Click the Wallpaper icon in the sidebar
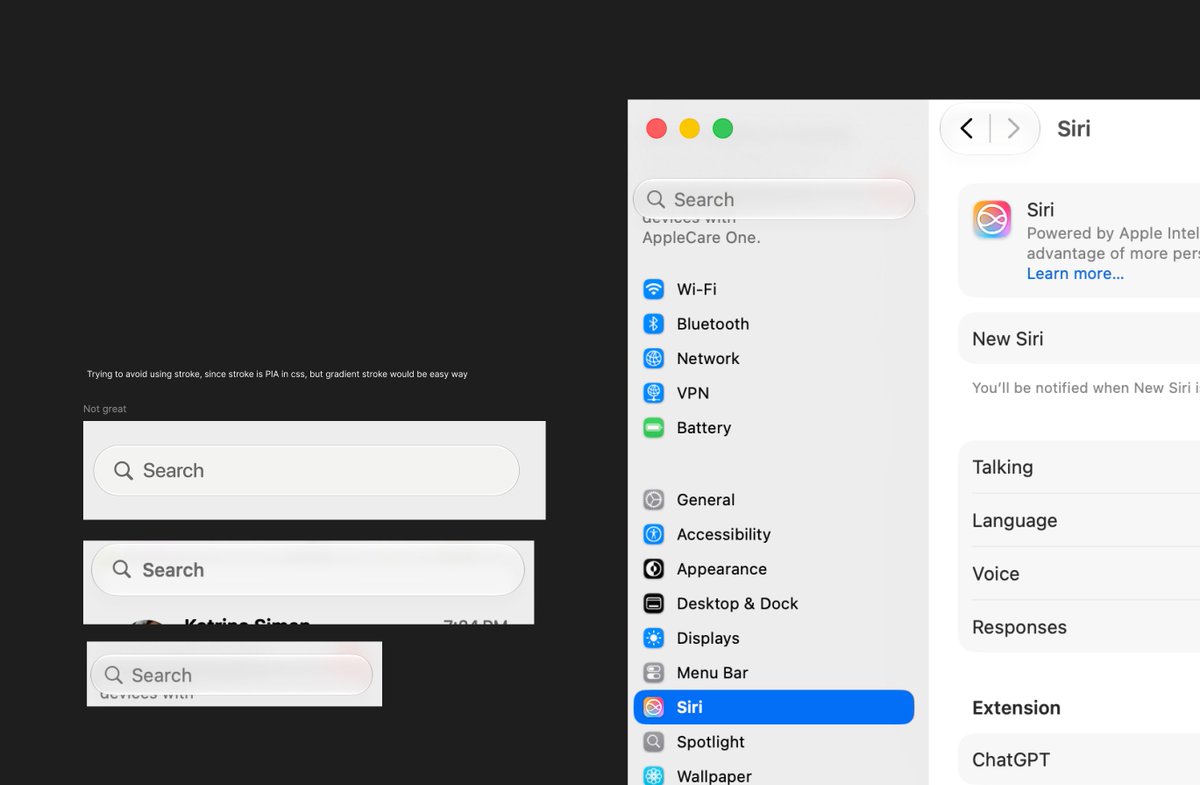The width and height of the screenshot is (1200, 785). pyautogui.click(x=654, y=776)
